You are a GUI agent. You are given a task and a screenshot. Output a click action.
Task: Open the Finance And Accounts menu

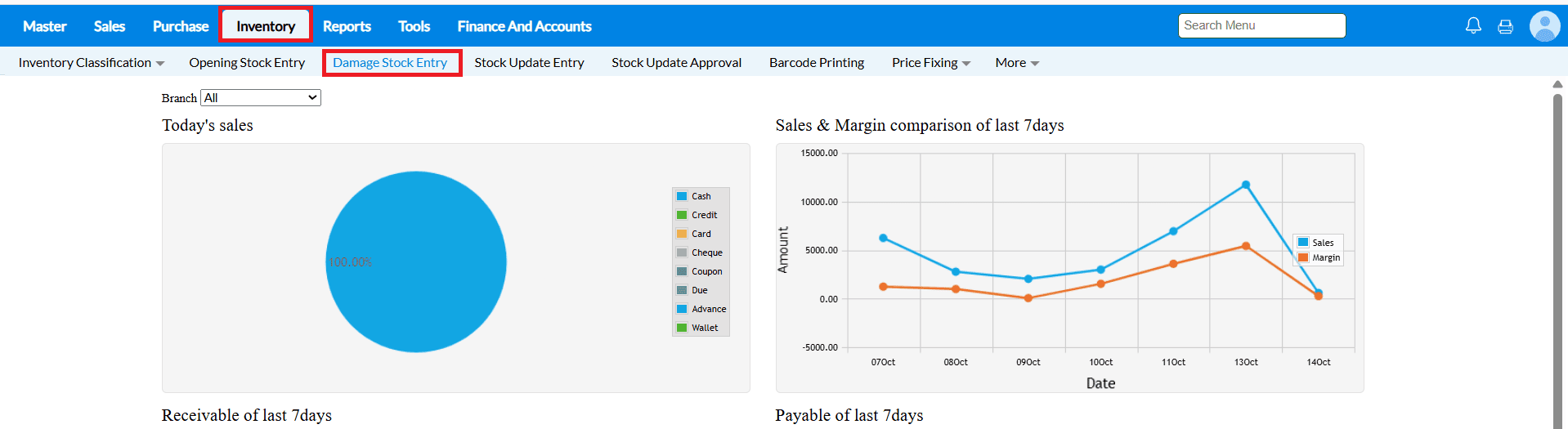point(524,26)
